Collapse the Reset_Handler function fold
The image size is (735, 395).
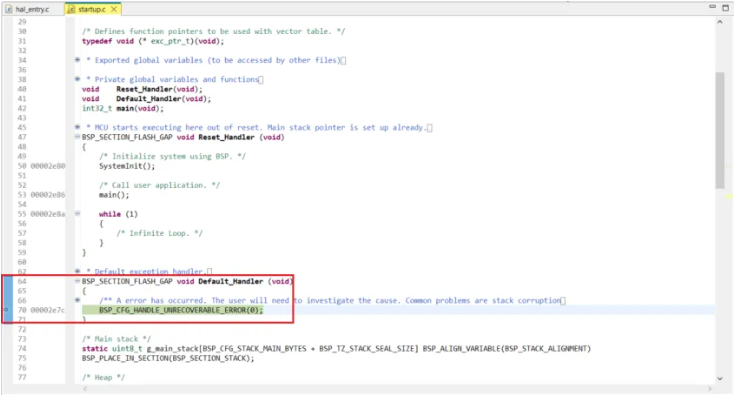pos(77,137)
